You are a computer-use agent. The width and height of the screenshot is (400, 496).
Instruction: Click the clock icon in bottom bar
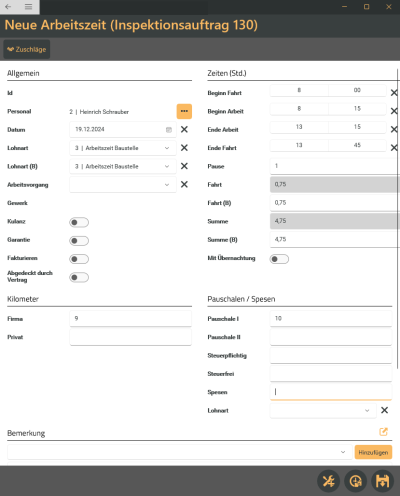point(356,481)
